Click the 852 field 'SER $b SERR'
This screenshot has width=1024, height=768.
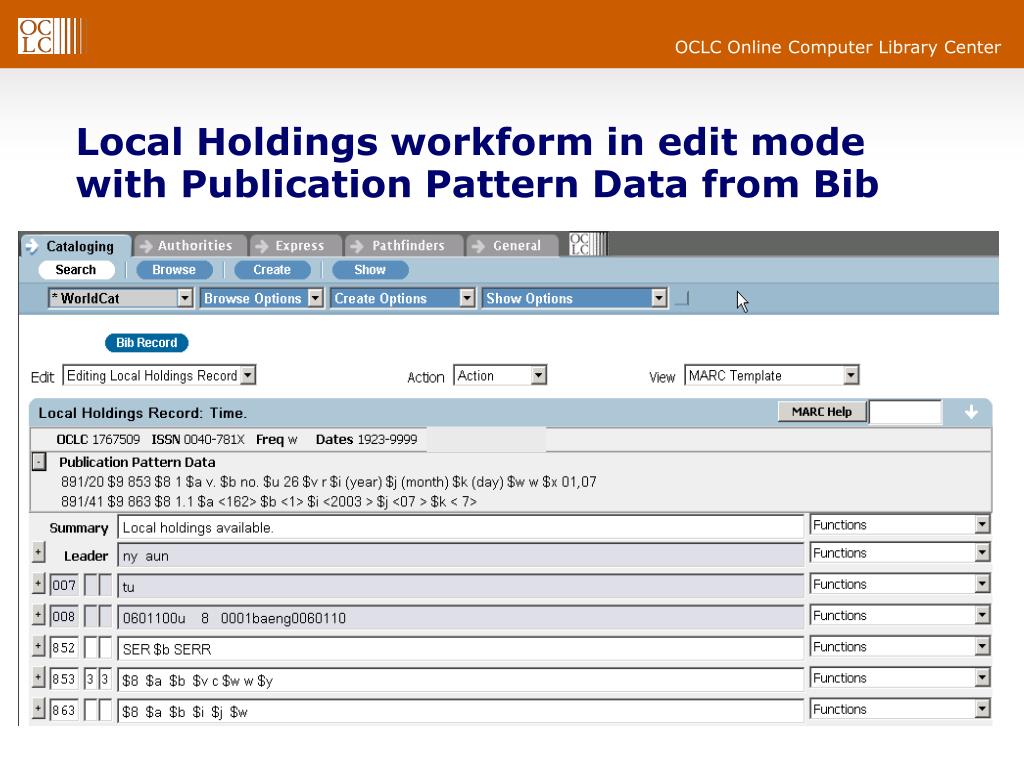(x=460, y=649)
